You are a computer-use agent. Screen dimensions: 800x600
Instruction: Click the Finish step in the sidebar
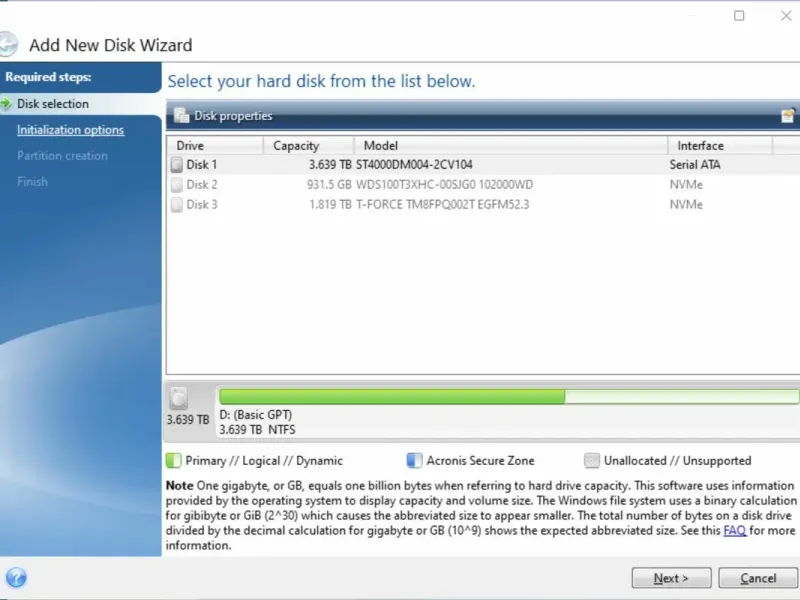click(32, 182)
